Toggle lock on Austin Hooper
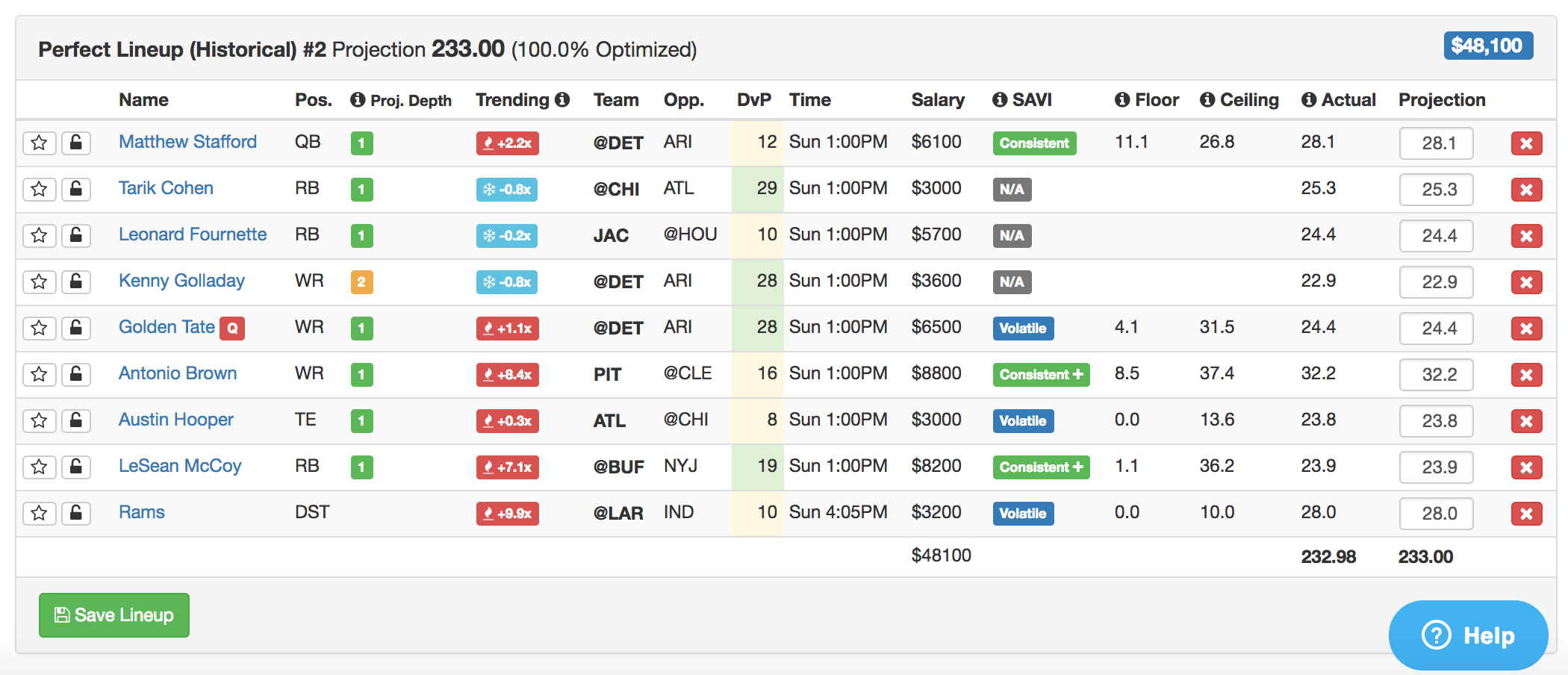This screenshot has width=1568, height=675. coord(76,420)
